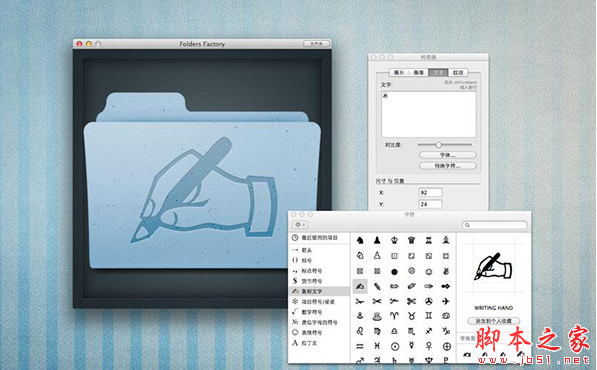Click the title bar button in Folders Factory
The image size is (597, 370).
[x=316, y=44]
